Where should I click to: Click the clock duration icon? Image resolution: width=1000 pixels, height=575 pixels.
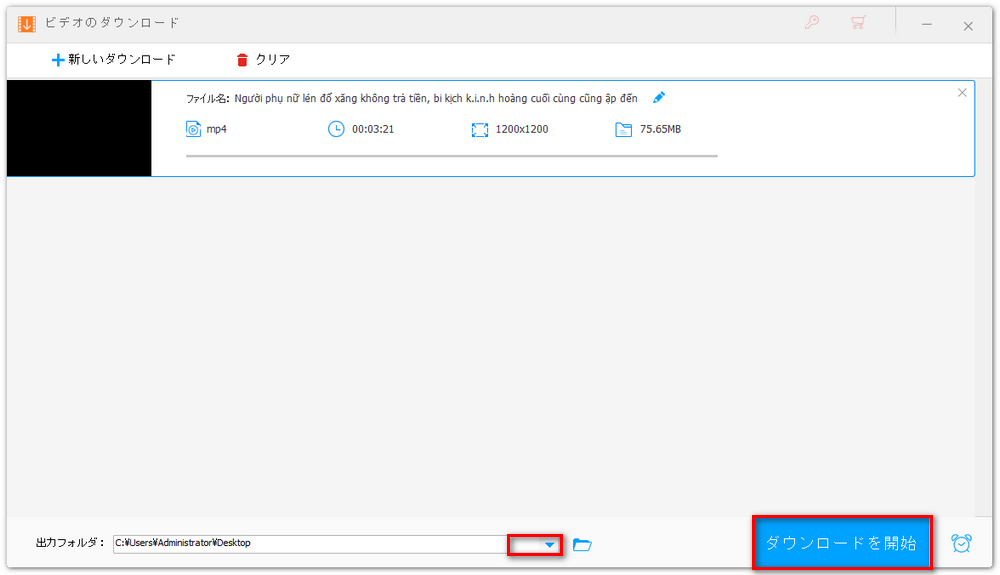[x=336, y=129]
